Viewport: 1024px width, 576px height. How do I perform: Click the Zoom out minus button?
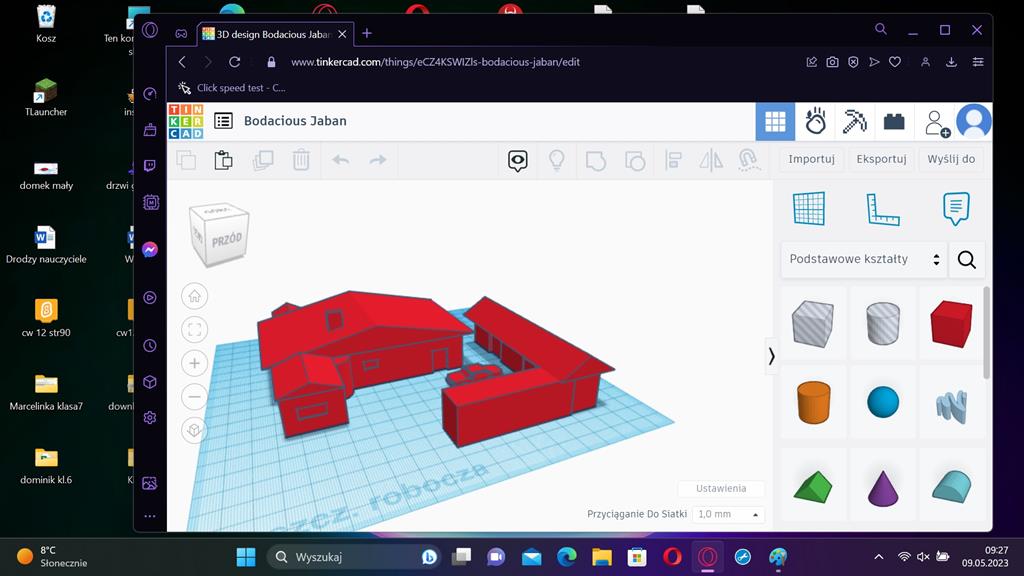tap(195, 397)
